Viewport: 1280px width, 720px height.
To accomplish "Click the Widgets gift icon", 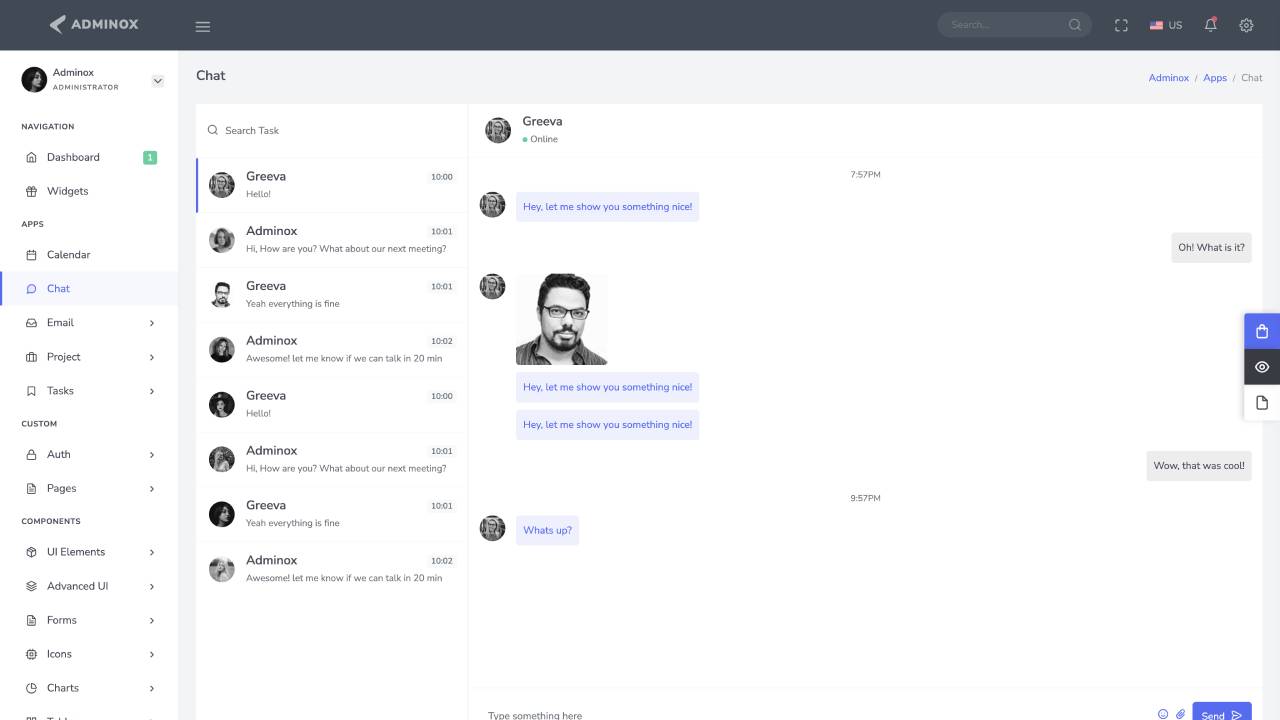I will point(31,191).
